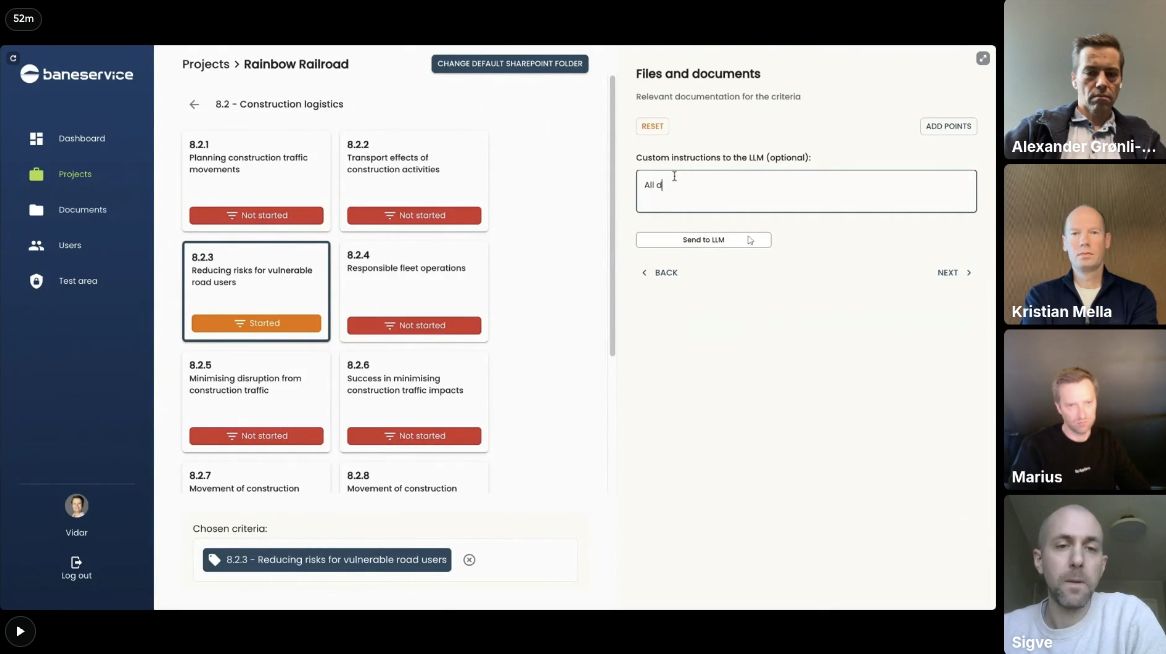
Task: Open 8.2.5 Minimising disruption card
Action: click(x=257, y=402)
